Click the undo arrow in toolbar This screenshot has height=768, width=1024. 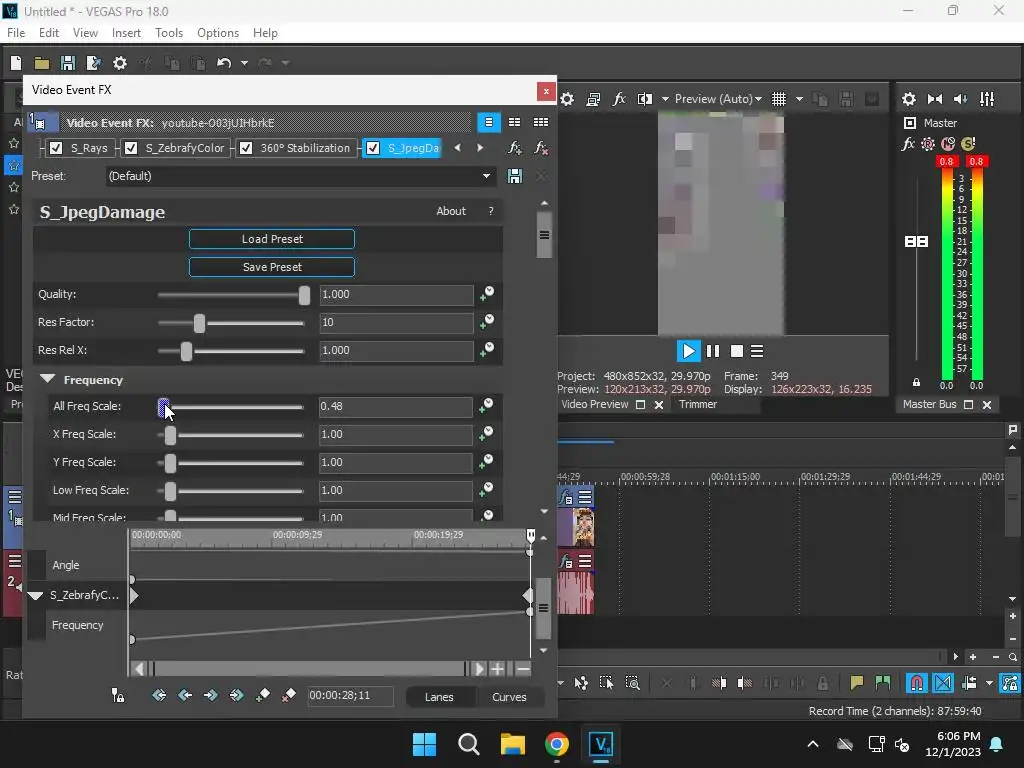click(224, 63)
